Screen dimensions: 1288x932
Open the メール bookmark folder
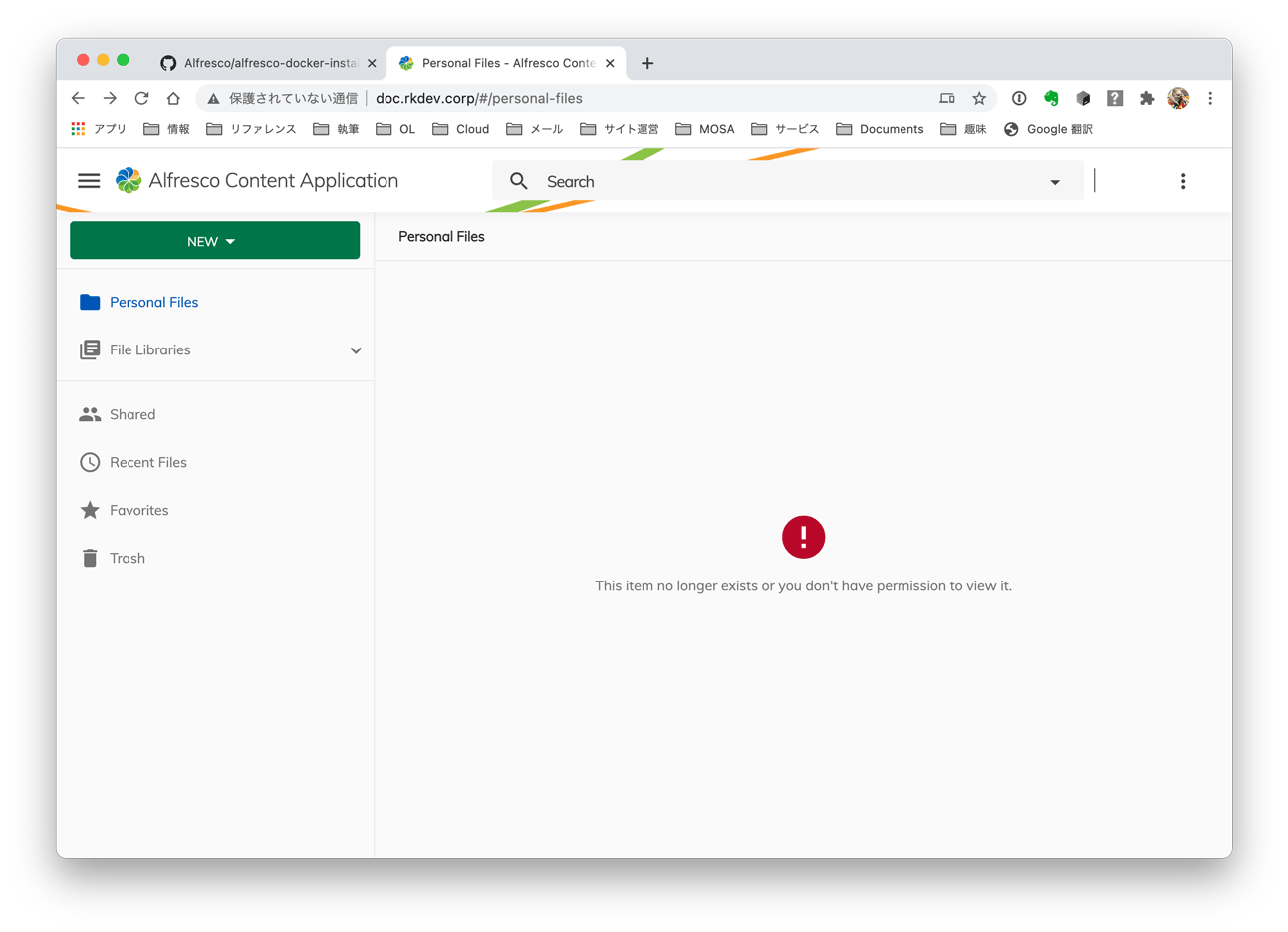click(535, 129)
